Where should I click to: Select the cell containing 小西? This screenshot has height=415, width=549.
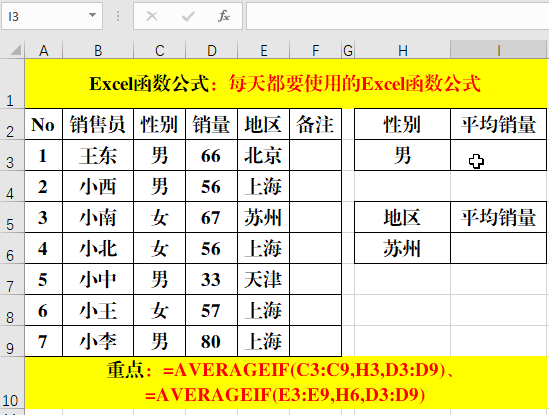[98, 186]
